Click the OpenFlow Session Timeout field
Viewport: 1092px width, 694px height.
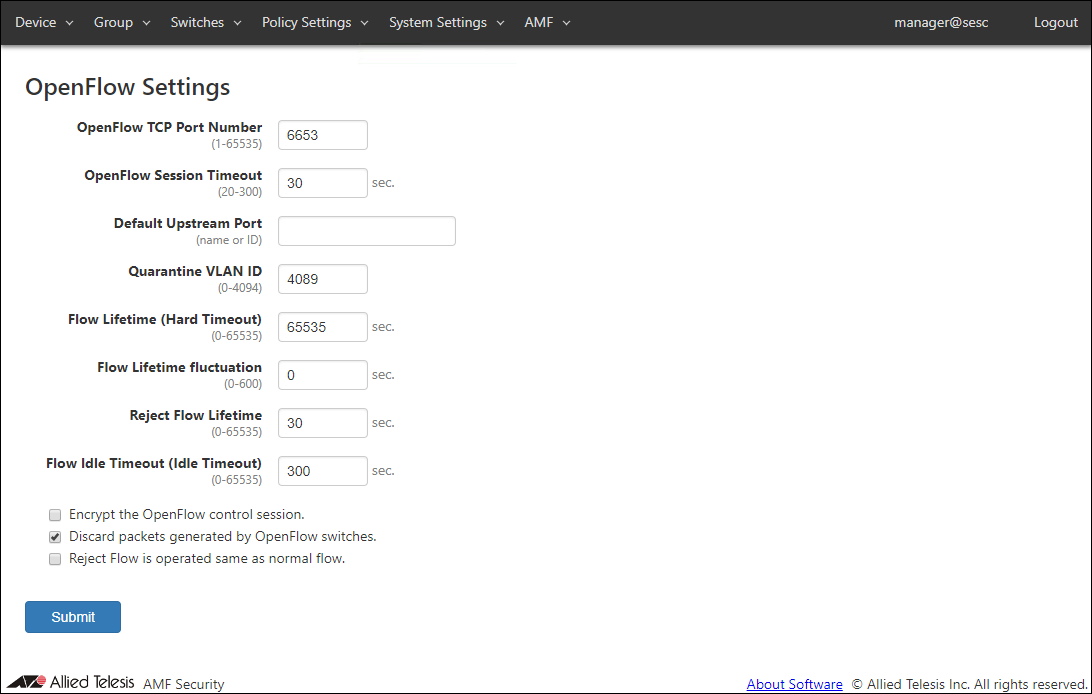[322, 183]
